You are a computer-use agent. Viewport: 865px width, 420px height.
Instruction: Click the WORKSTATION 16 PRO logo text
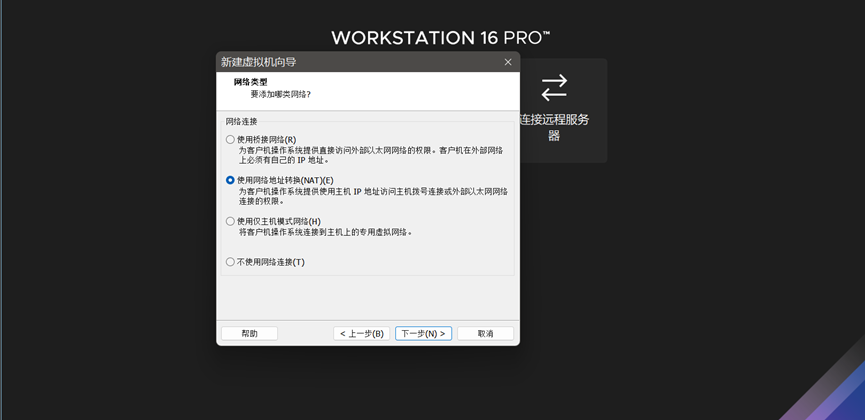coord(441,38)
